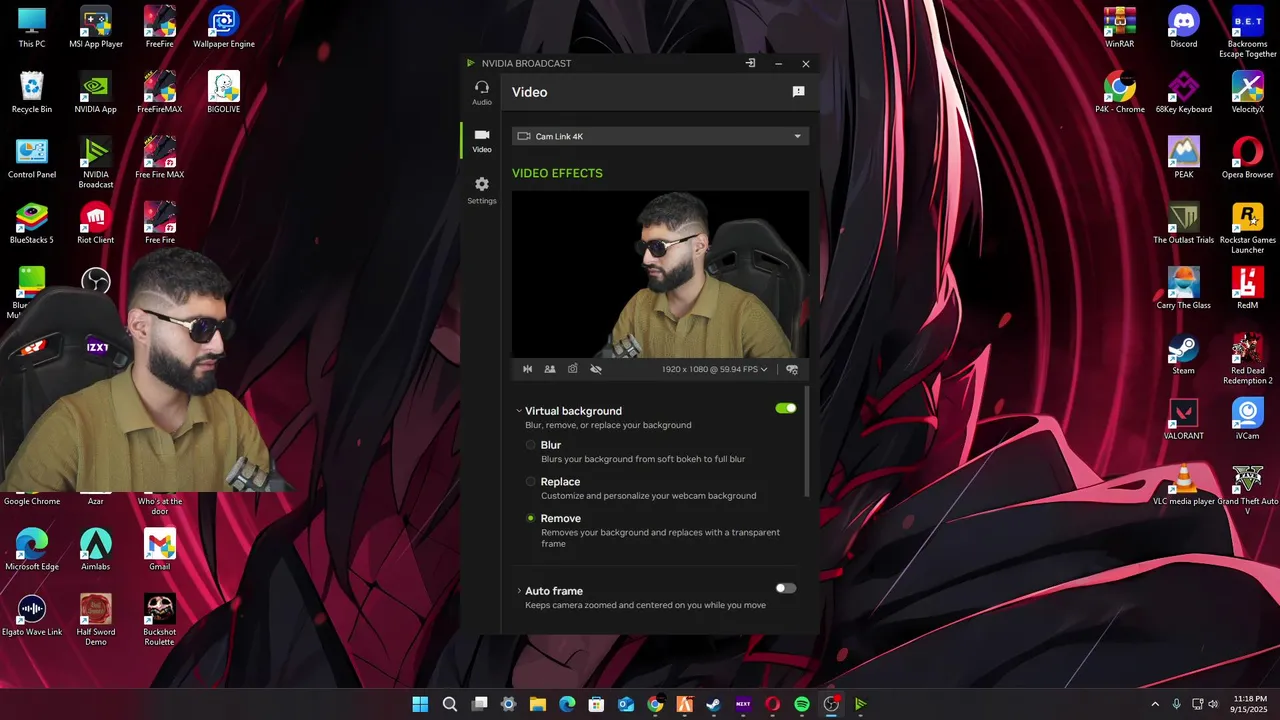The height and width of the screenshot is (720, 1280).
Task: Open BlueStacks 5 desktop icon
Action: point(32,224)
